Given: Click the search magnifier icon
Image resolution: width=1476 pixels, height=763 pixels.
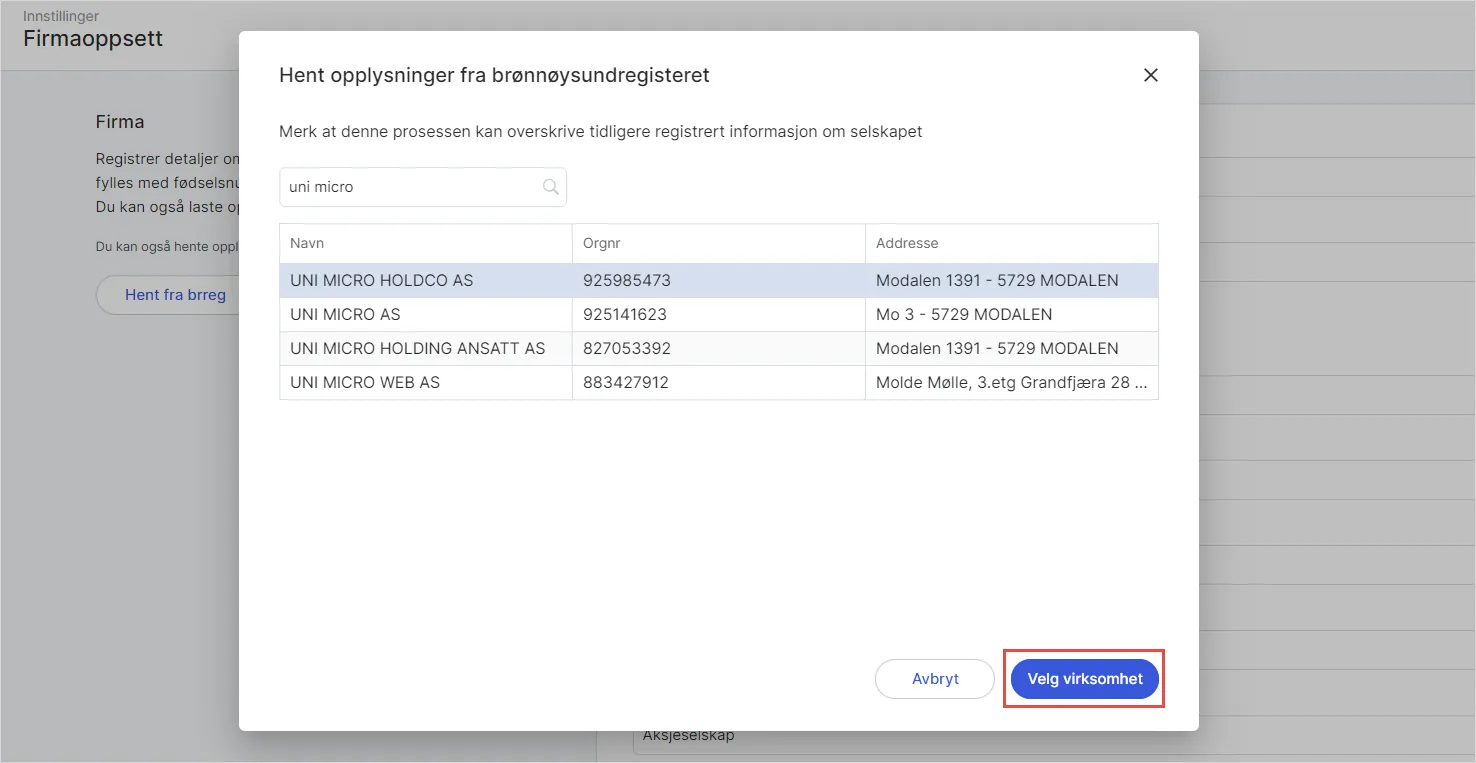Looking at the screenshot, I should point(550,187).
